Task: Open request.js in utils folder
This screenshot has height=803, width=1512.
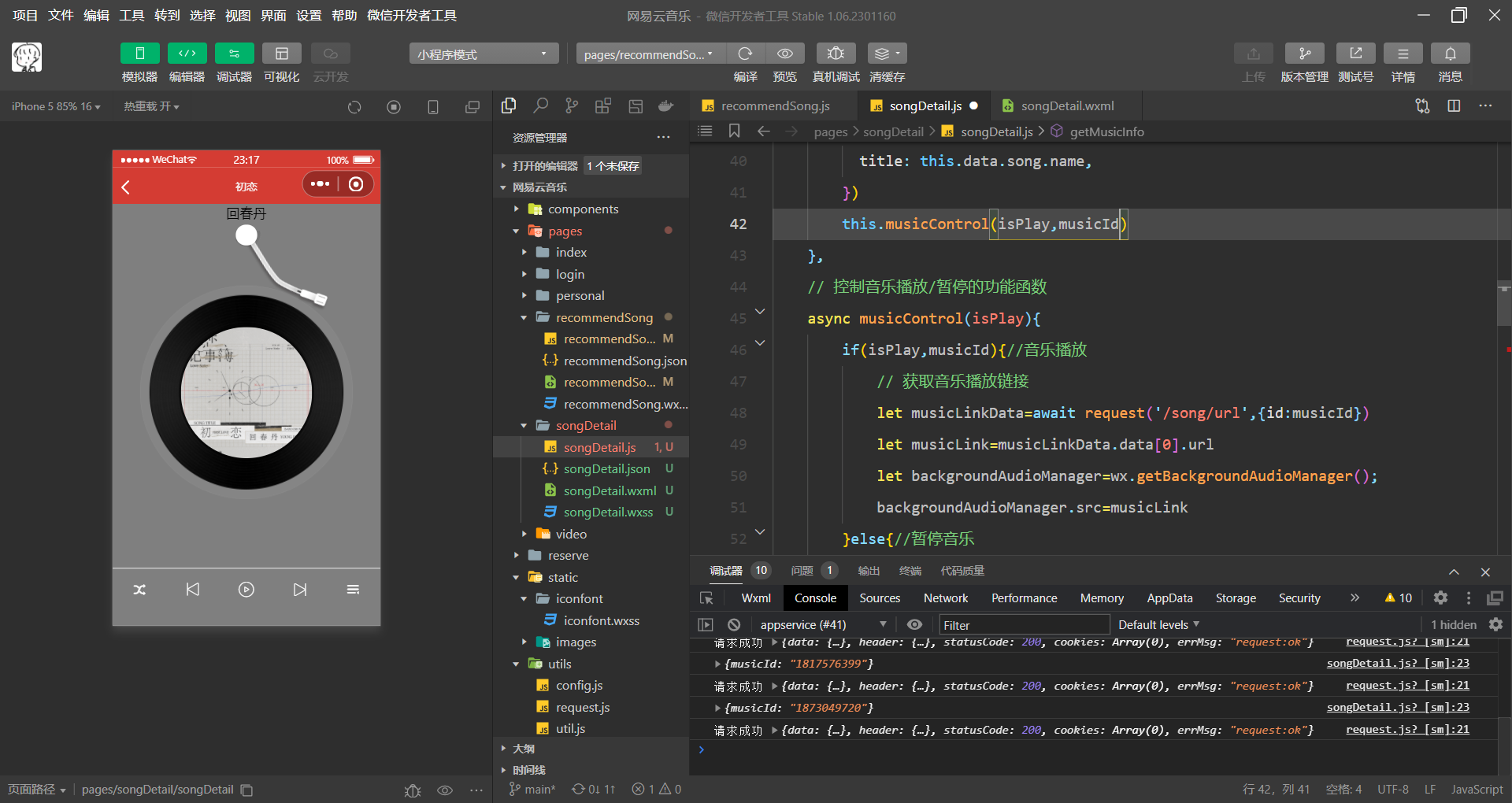Action: [583, 707]
